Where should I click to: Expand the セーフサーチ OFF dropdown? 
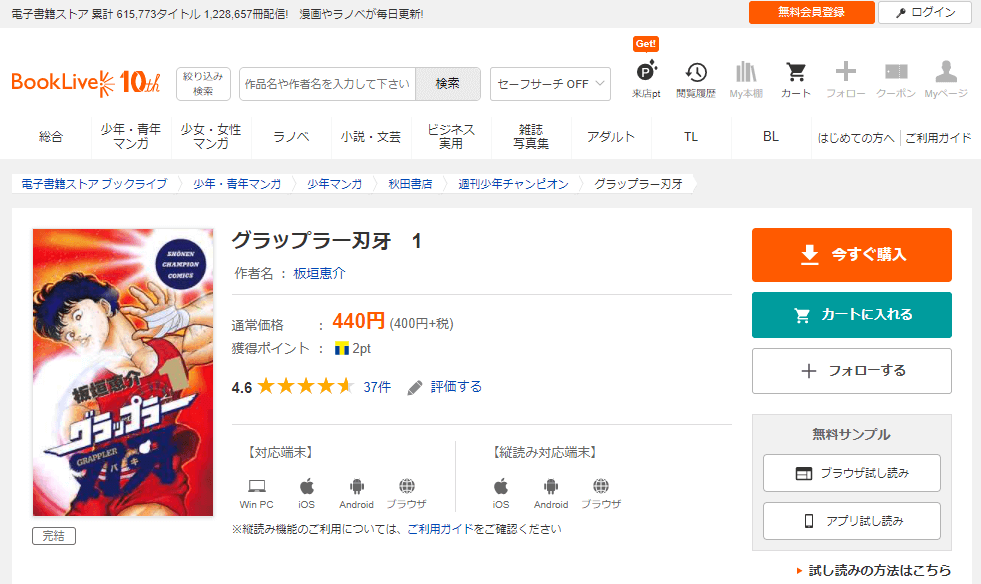[x=550, y=84]
